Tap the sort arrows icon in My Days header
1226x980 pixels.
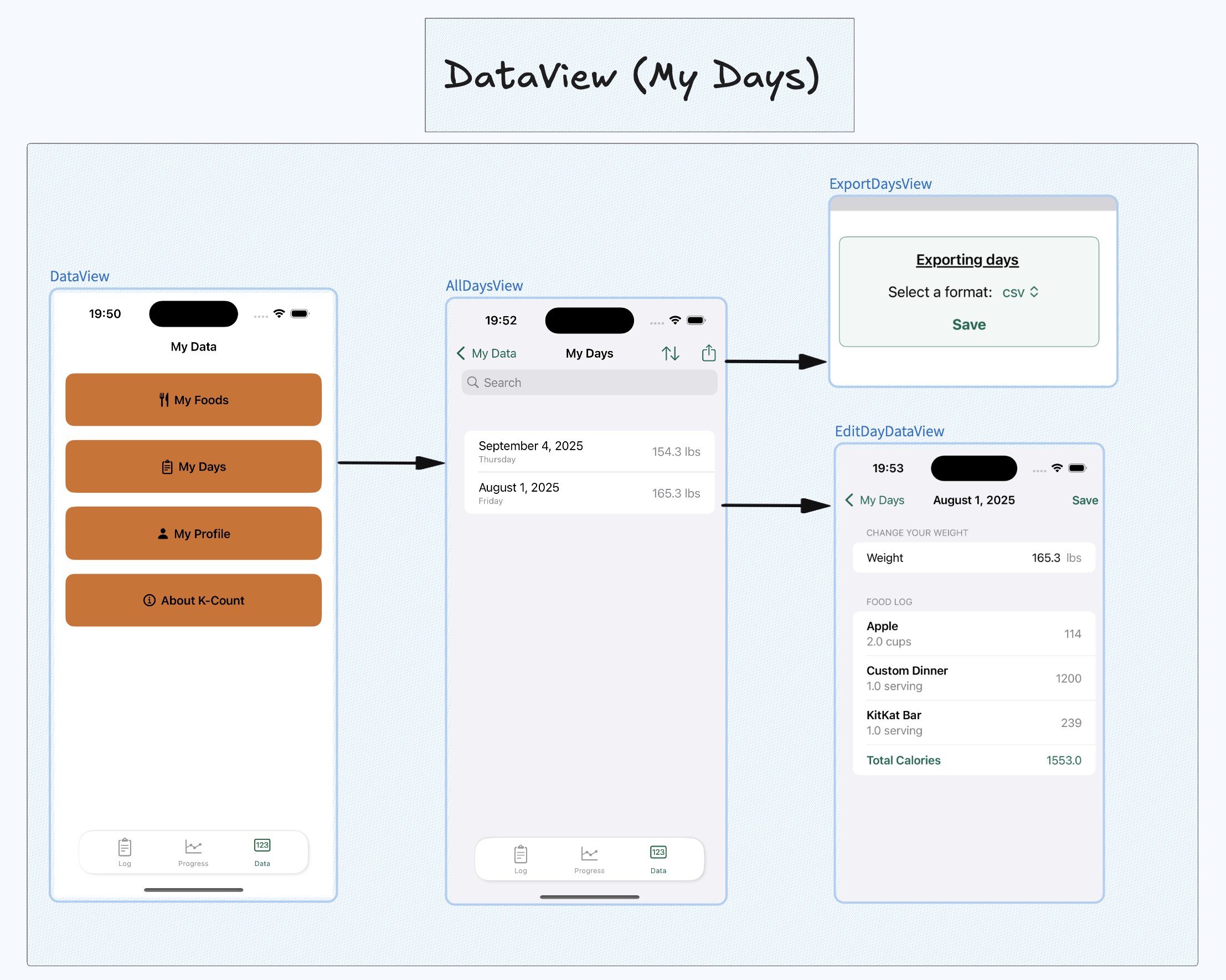point(671,353)
